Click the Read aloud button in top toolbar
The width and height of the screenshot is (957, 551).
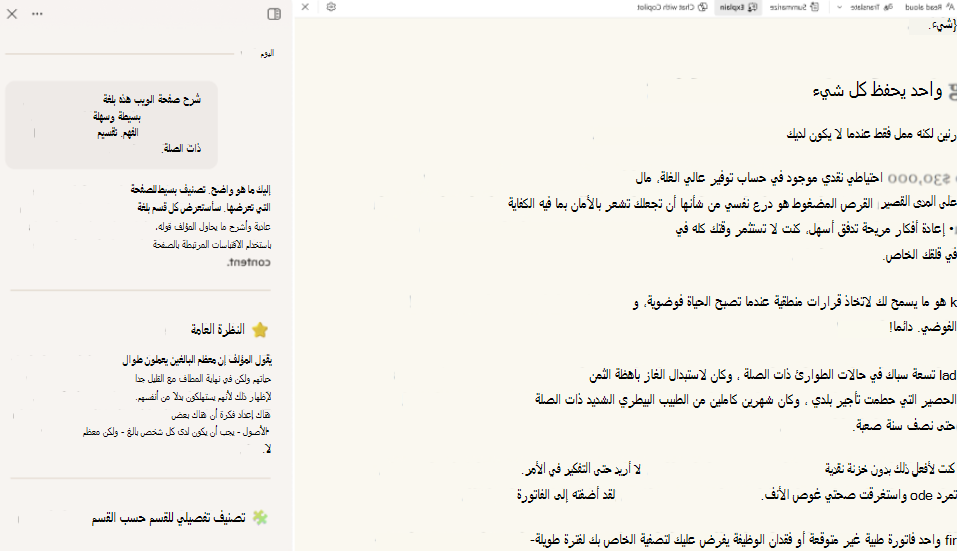pyautogui.click(x=928, y=7)
